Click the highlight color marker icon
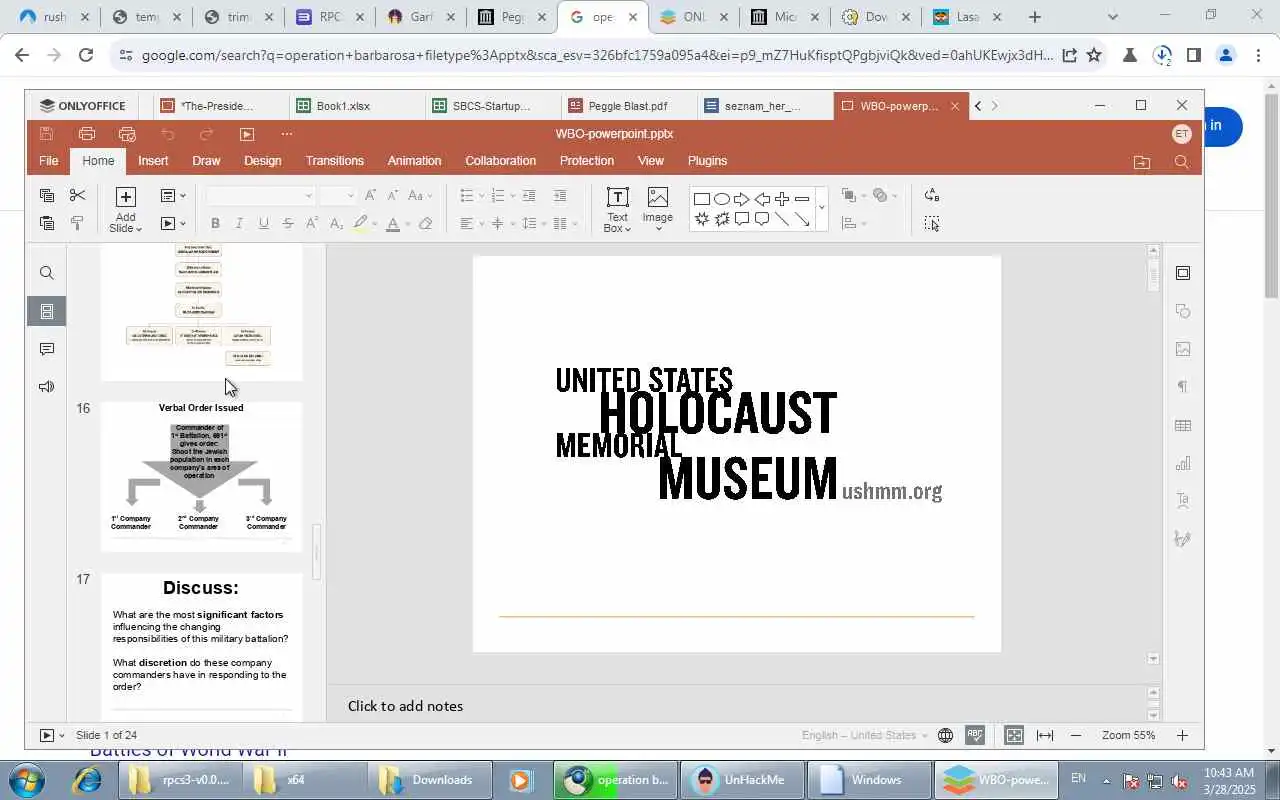Image resolution: width=1280 pixels, height=800 pixels. click(360, 224)
